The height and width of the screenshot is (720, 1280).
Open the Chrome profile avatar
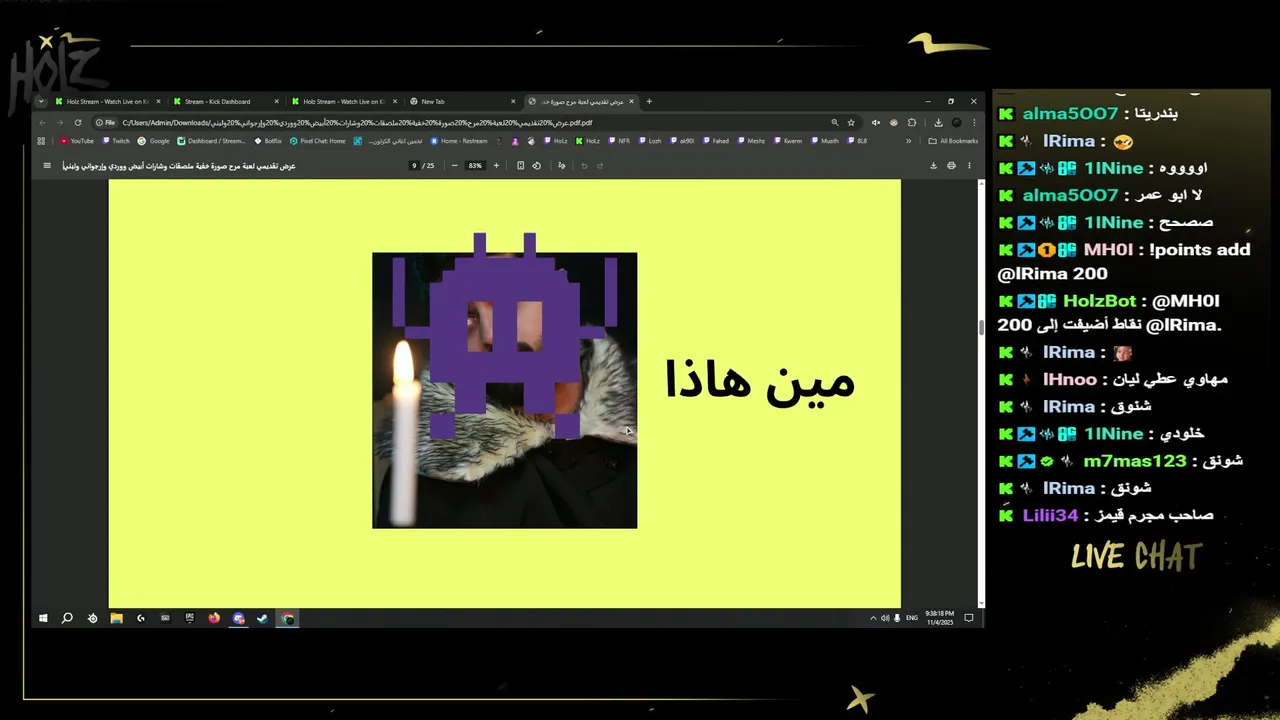point(956,123)
